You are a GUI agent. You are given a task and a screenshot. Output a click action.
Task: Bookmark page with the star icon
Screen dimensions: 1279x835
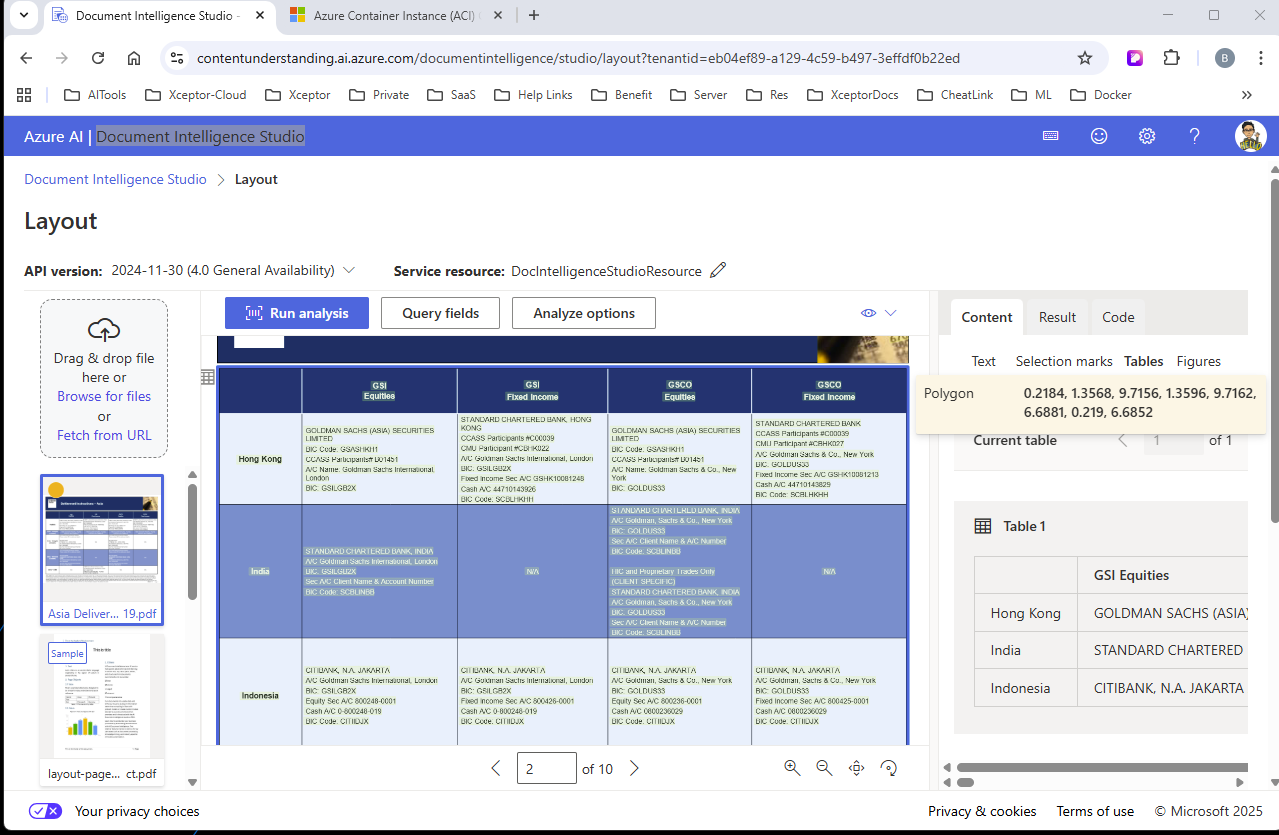(1085, 58)
